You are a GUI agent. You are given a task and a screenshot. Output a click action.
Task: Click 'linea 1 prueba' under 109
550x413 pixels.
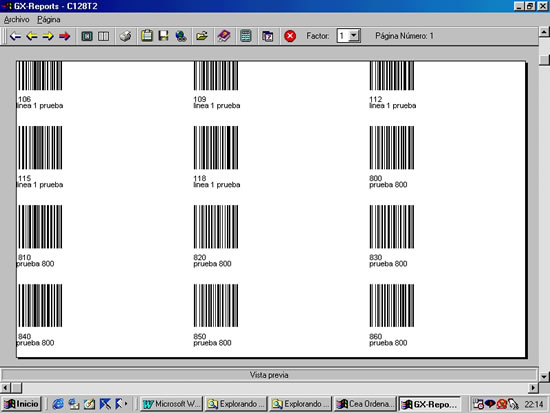pyautogui.click(x=217, y=106)
